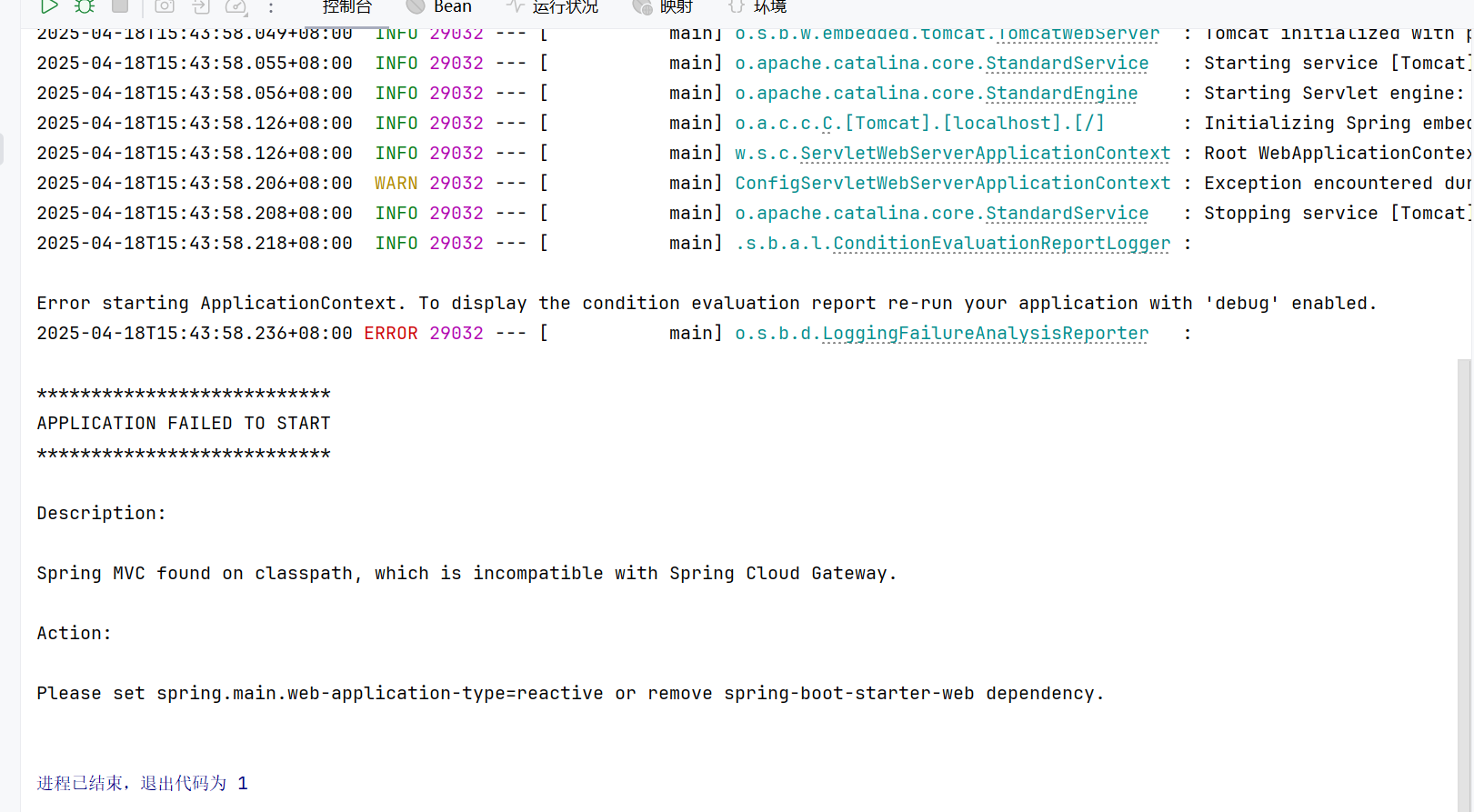The image size is (1474, 812).
Task: Click the grey Stop square icon
Action: point(120,5)
